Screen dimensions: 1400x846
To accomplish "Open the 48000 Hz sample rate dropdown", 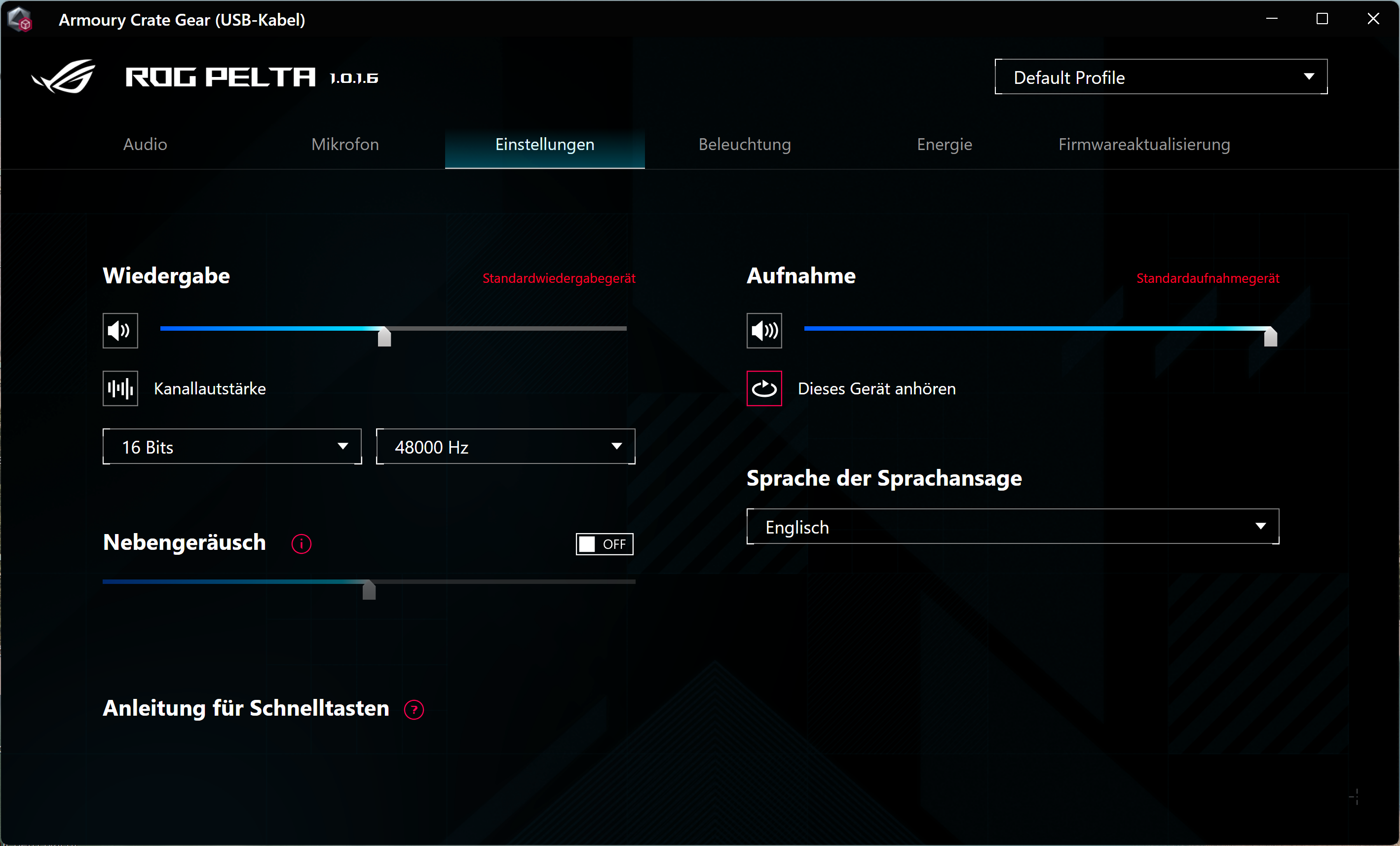I will pyautogui.click(x=506, y=447).
